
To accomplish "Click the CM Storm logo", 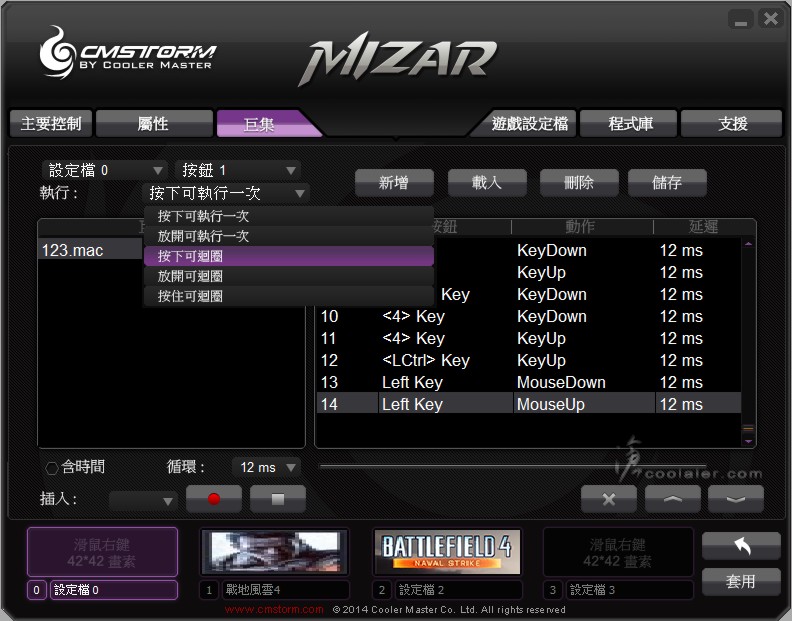I will [128, 53].
